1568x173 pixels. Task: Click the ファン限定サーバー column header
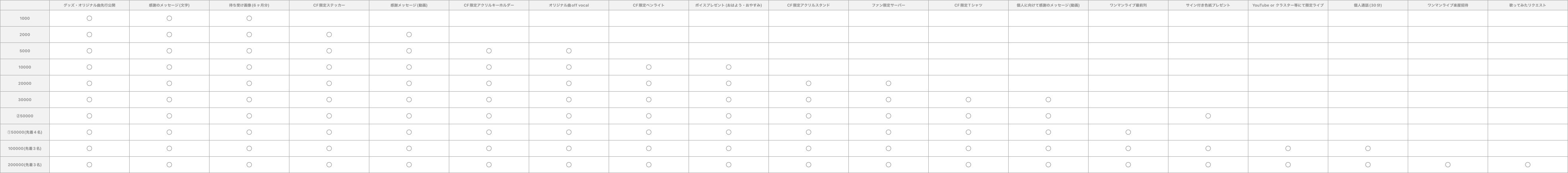(x=888, y=6)
